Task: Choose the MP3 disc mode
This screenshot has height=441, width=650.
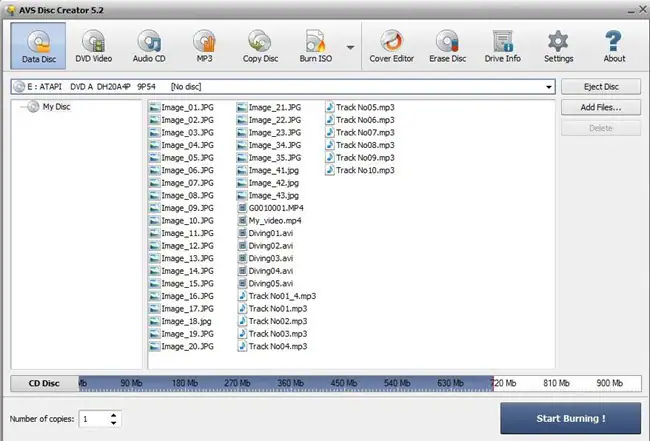Action: (204, 46)
